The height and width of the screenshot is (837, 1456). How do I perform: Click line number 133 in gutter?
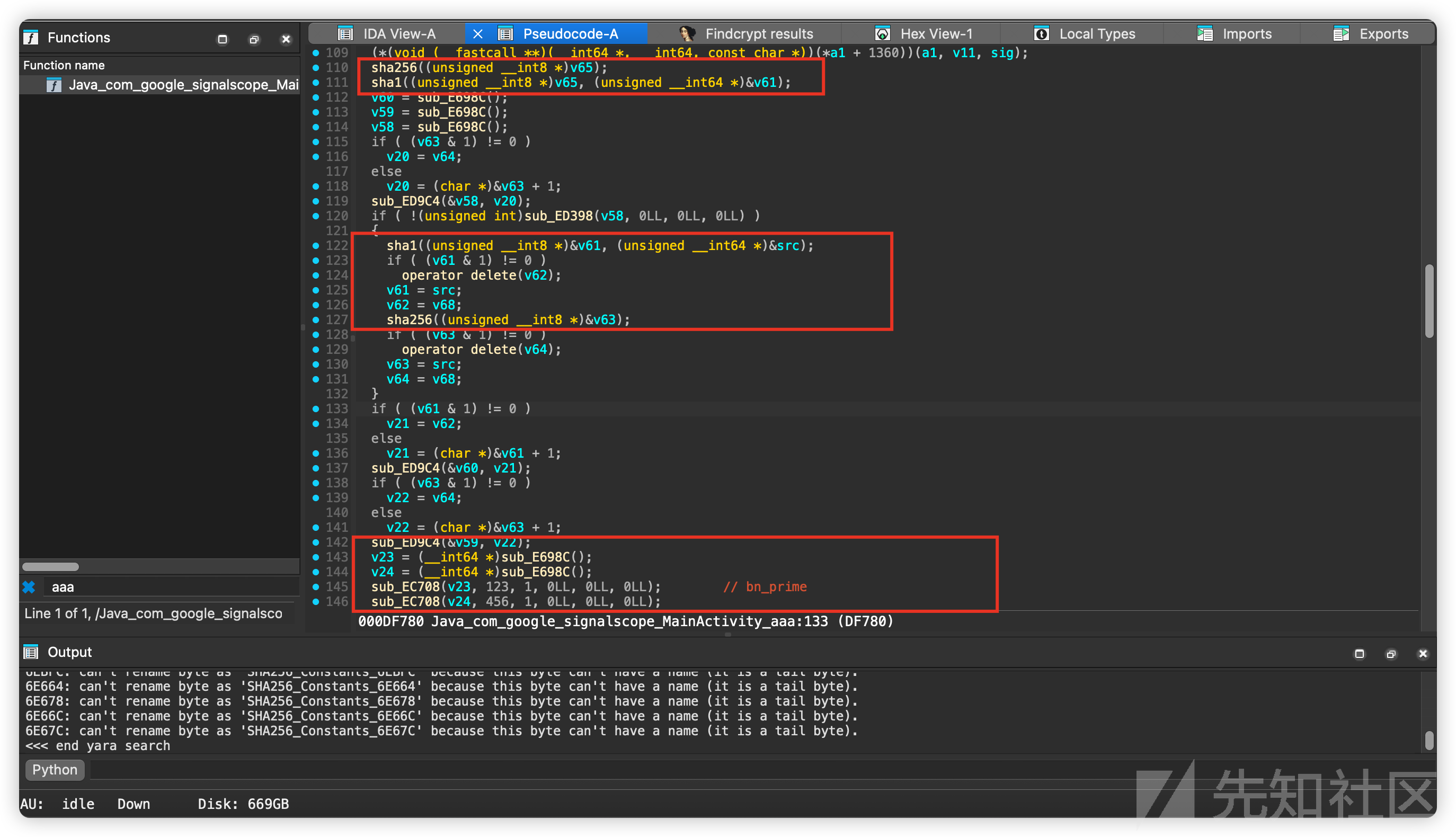(x=337, y=409)
